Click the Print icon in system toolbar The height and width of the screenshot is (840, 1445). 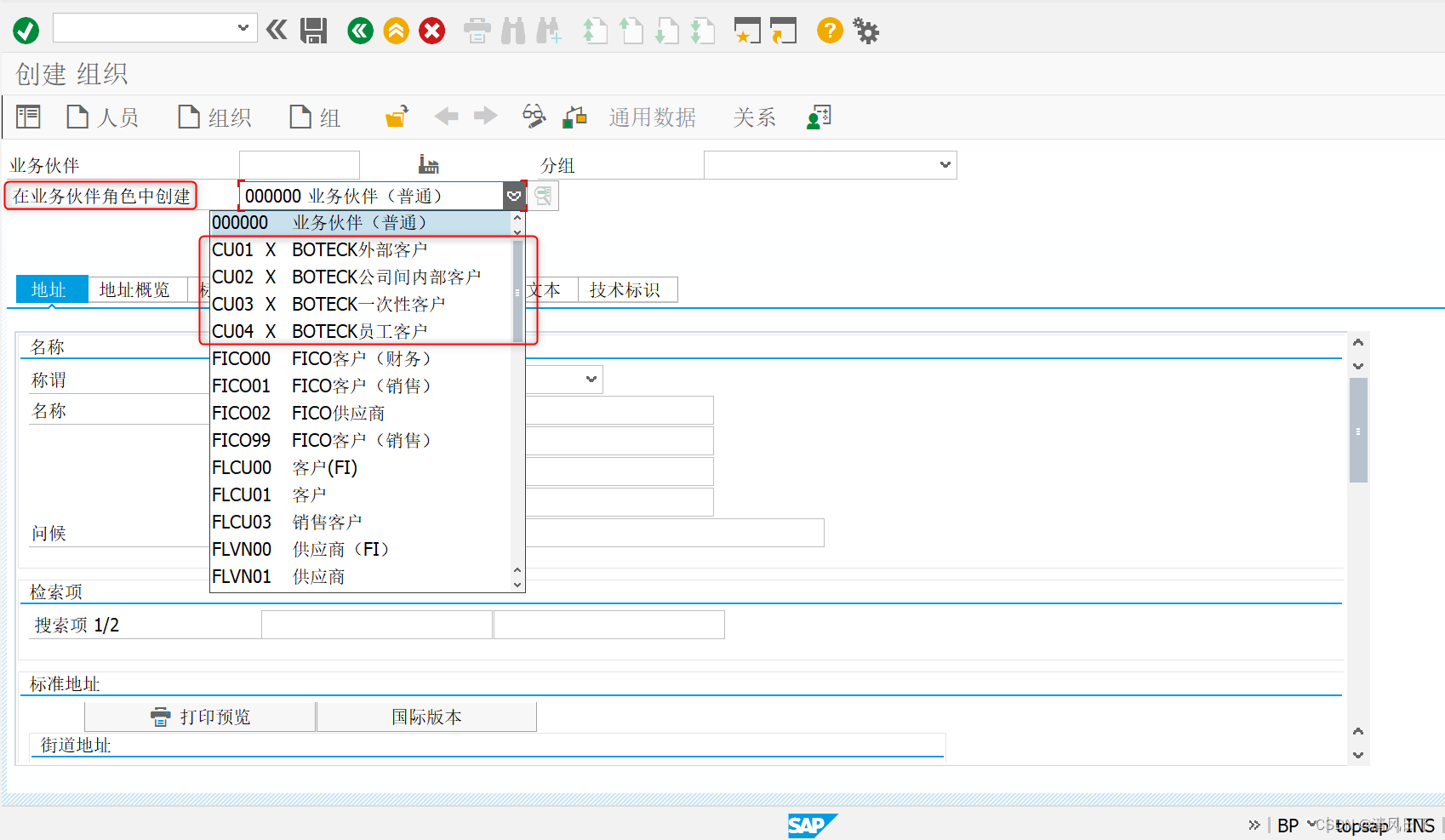477,31
